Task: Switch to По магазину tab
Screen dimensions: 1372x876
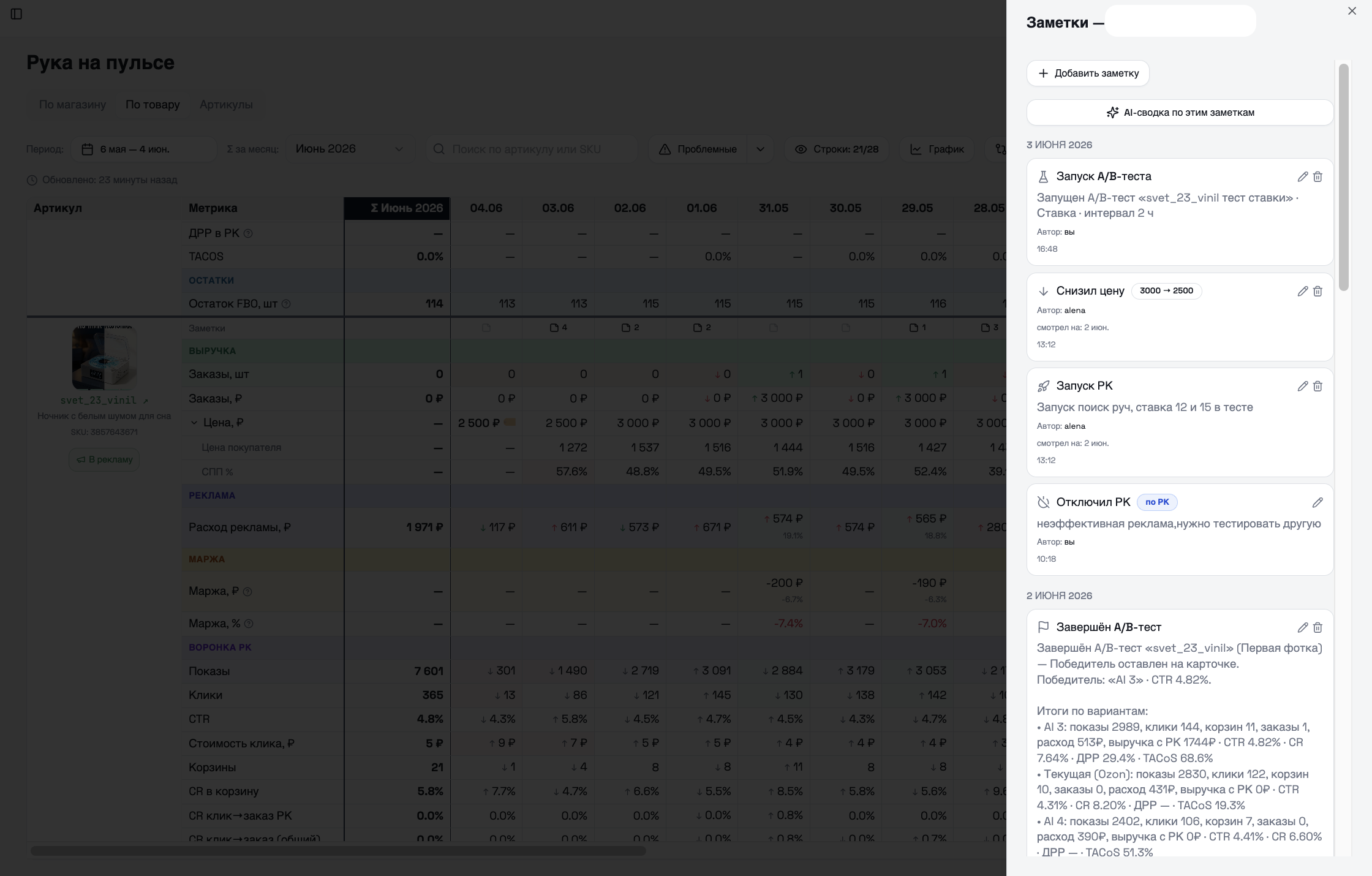Action: pos(72,105)
